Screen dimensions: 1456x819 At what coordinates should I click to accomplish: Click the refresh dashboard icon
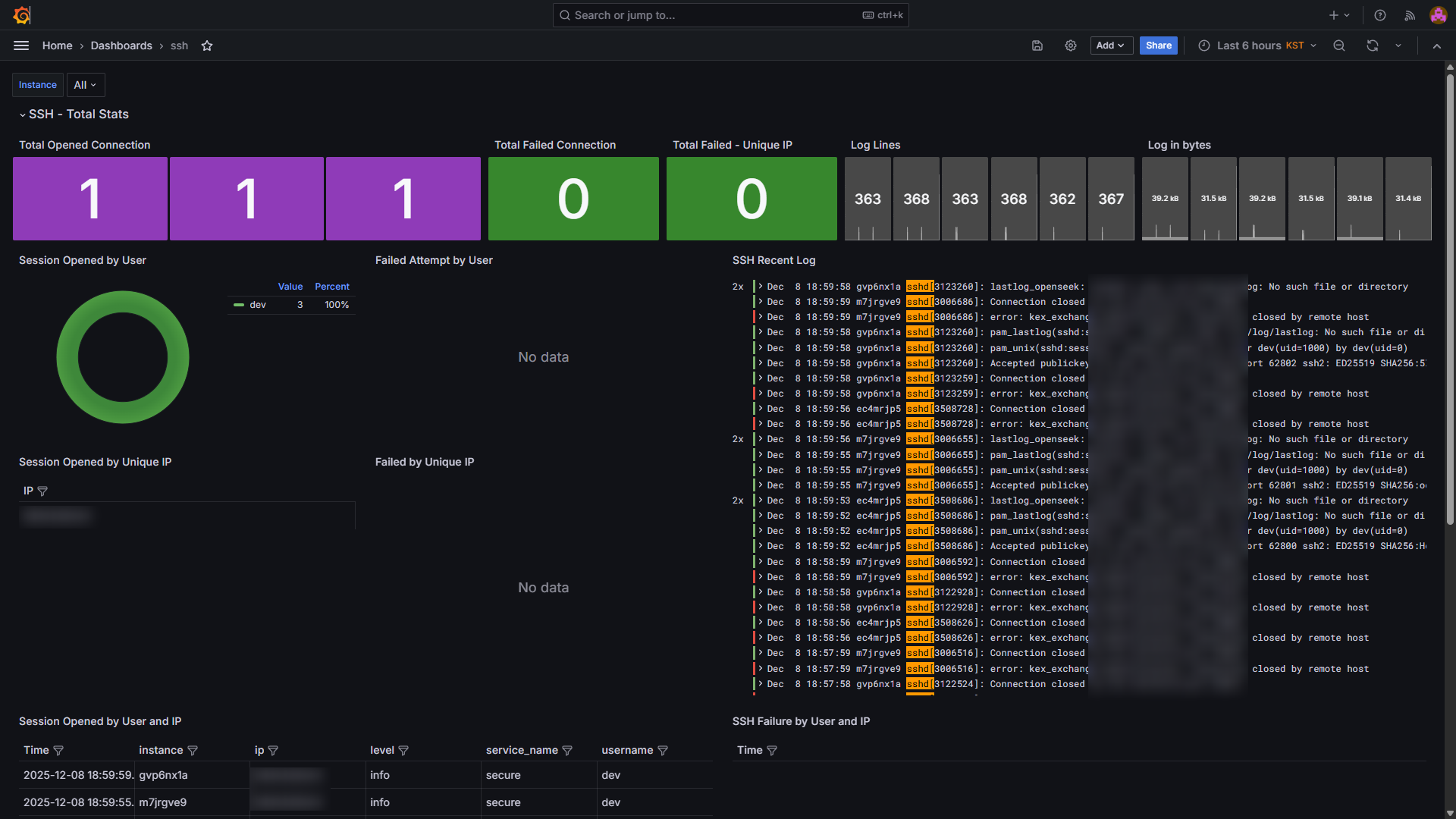(1373, 45)
